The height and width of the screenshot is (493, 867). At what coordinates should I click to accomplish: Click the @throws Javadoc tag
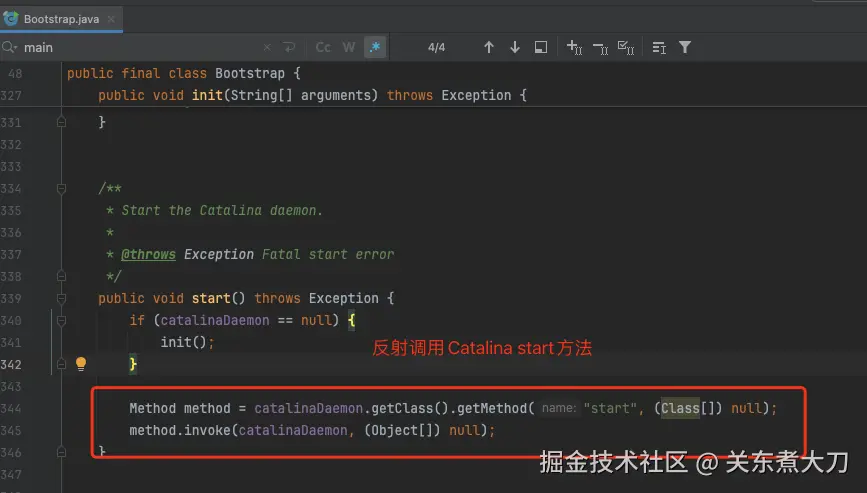(x=148, y=254)
